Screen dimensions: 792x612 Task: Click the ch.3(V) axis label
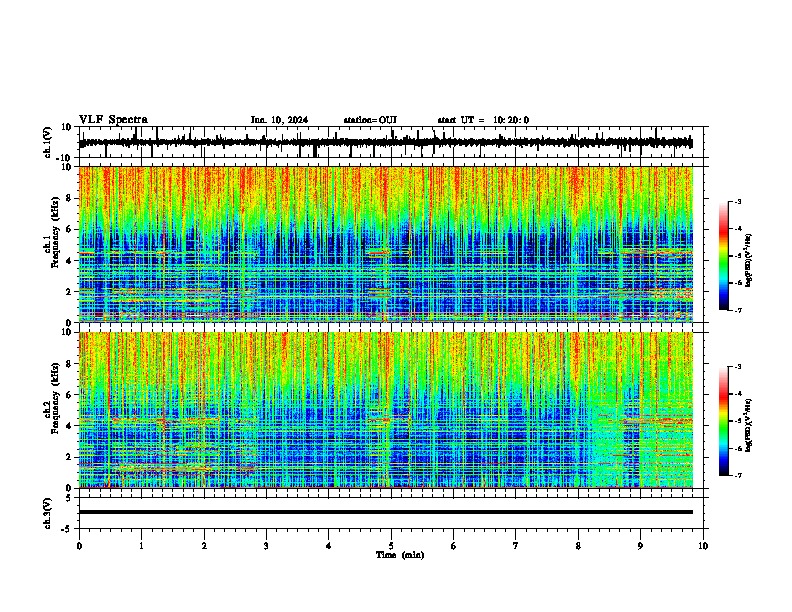pos(48,513)
